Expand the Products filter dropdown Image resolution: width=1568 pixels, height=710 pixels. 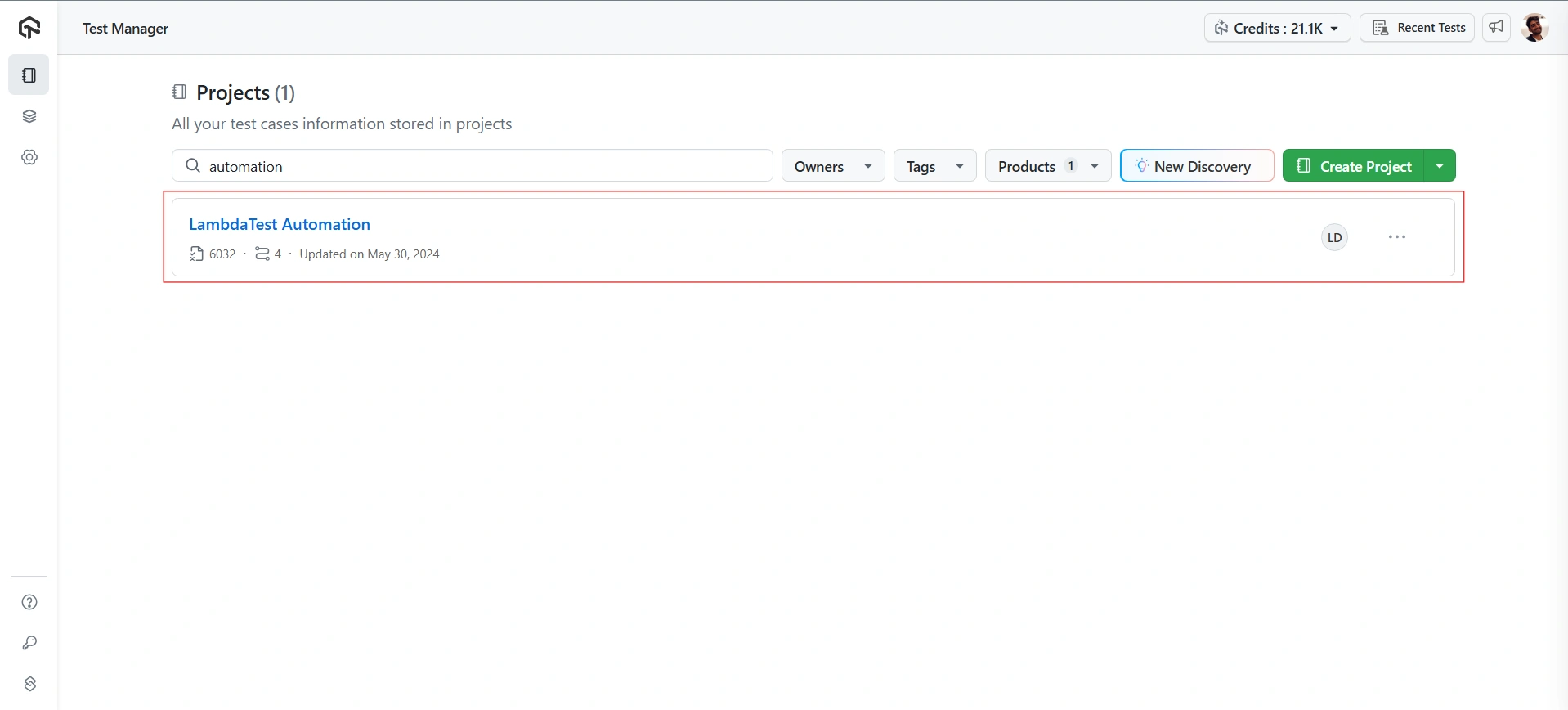(1047, 166)
